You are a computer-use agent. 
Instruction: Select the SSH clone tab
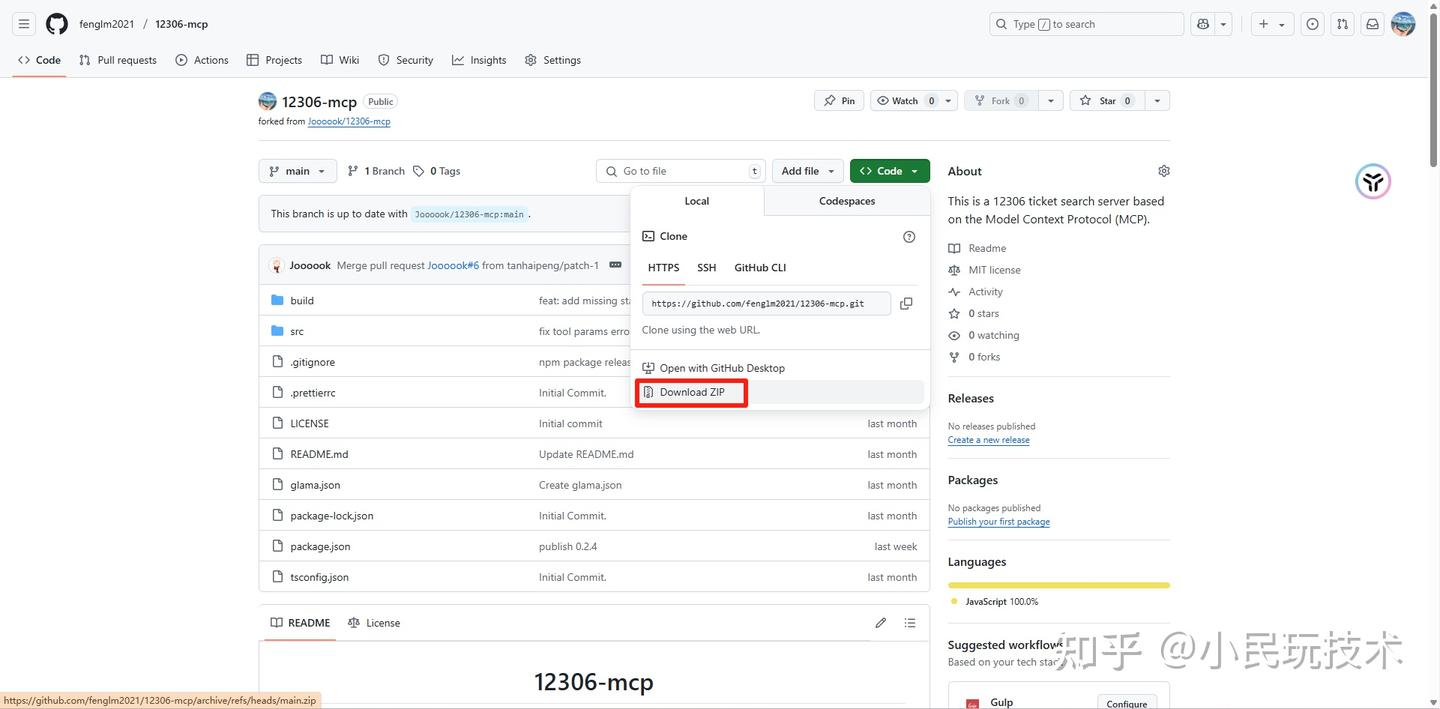coord(706,268)
